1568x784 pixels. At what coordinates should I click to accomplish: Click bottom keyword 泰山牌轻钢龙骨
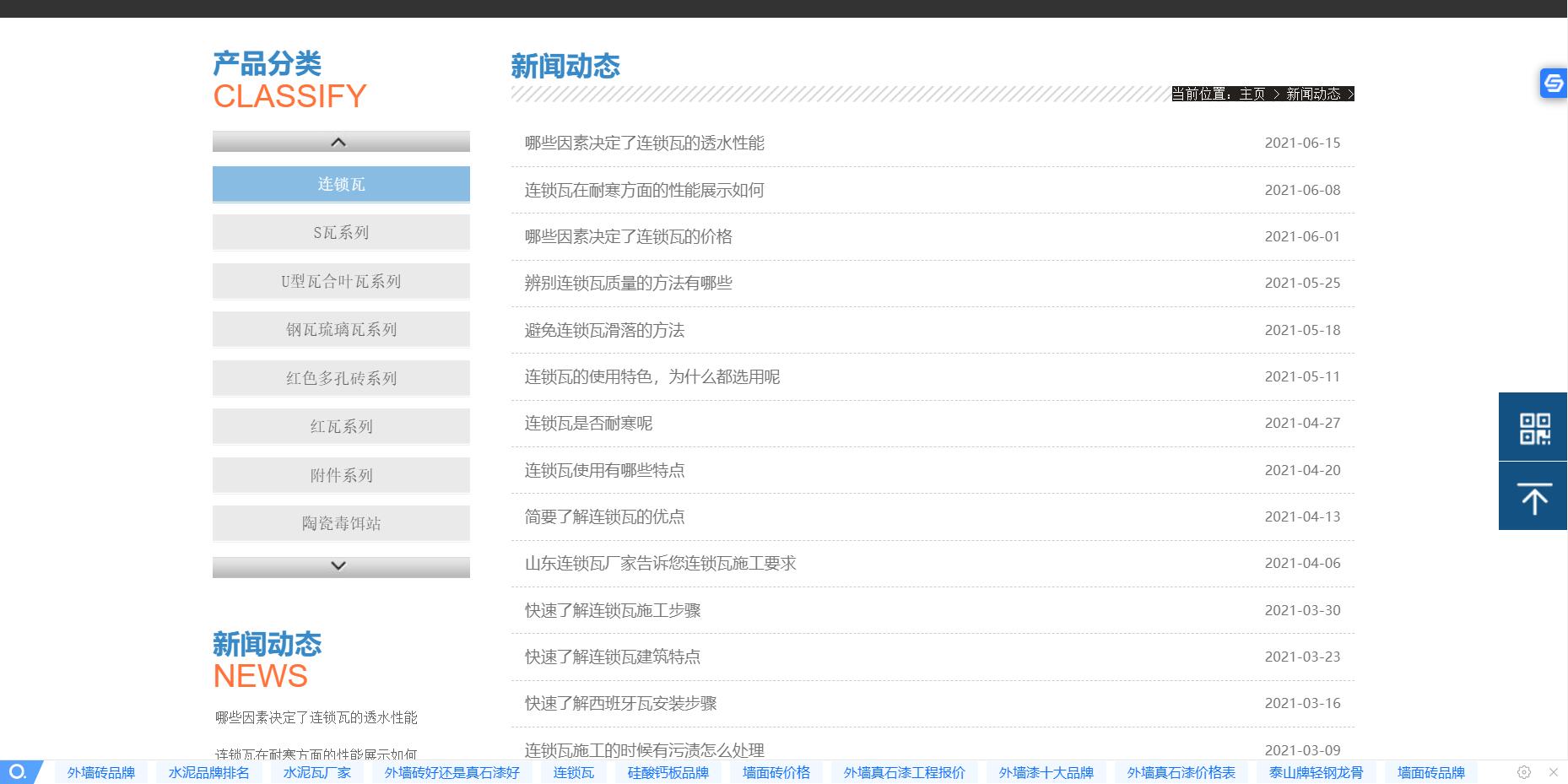[x=1317, y=772]
